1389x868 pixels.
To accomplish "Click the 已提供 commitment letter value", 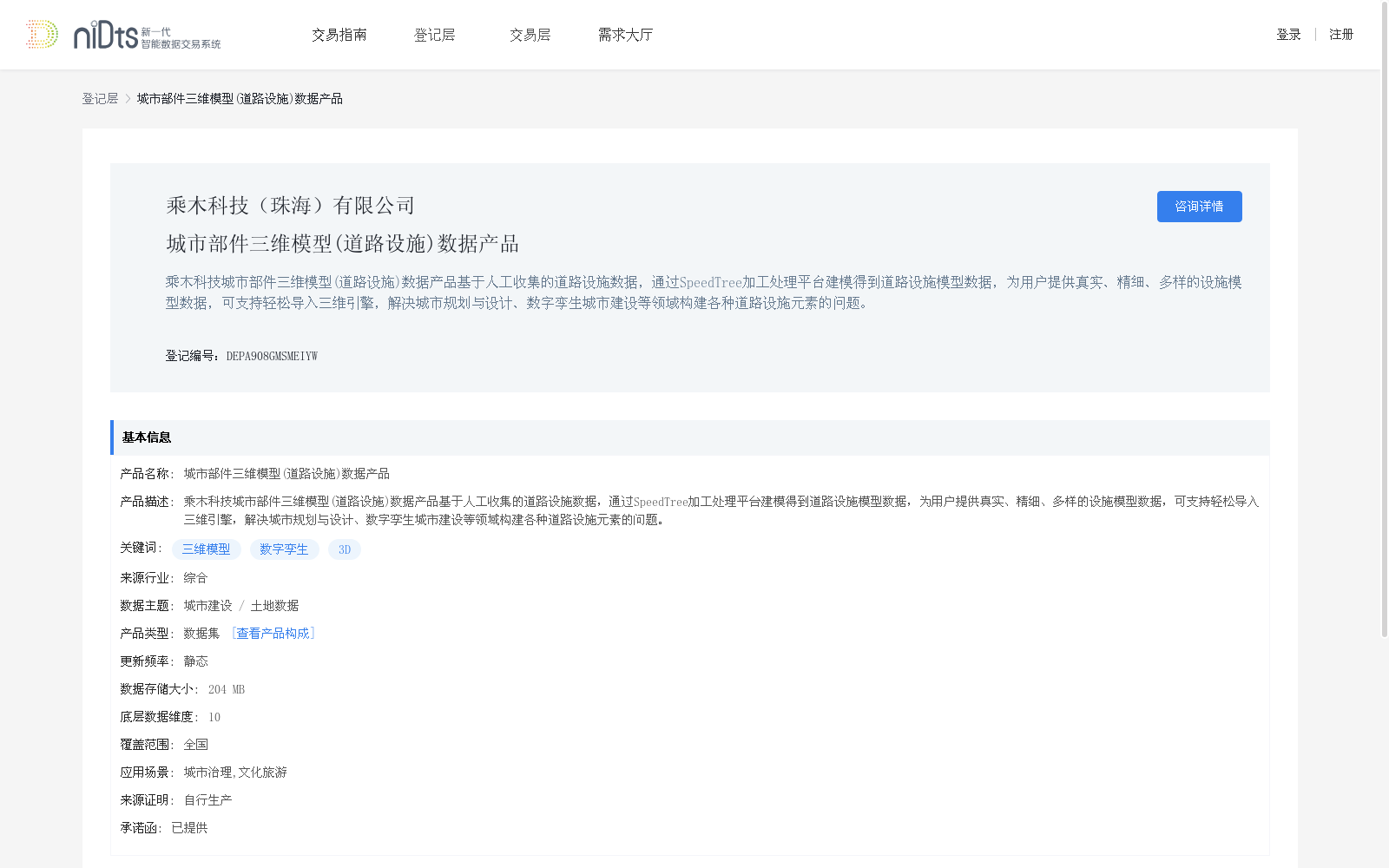I will [189, 828].
